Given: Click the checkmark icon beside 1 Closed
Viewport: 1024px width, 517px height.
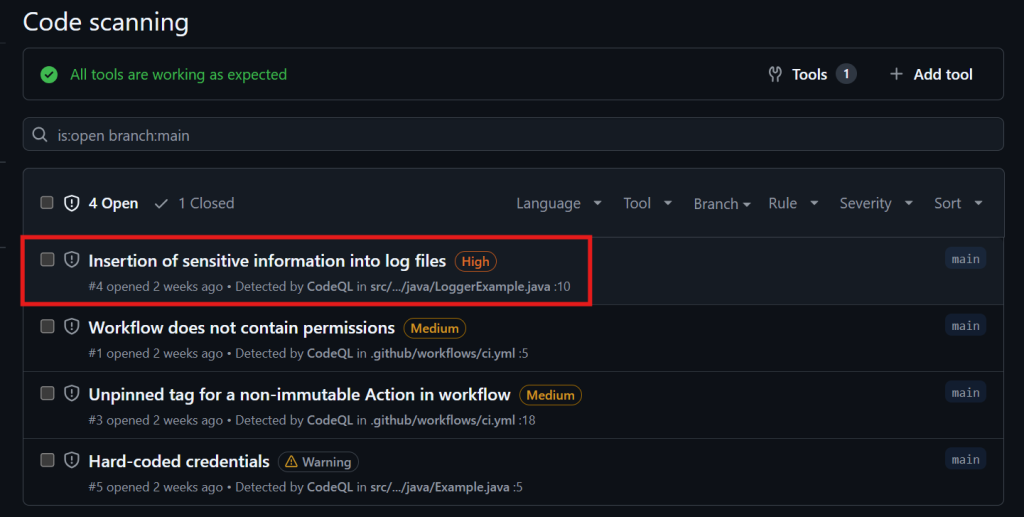Looking at the screenshot, I should pyautogui.click(x=161, y=203).
